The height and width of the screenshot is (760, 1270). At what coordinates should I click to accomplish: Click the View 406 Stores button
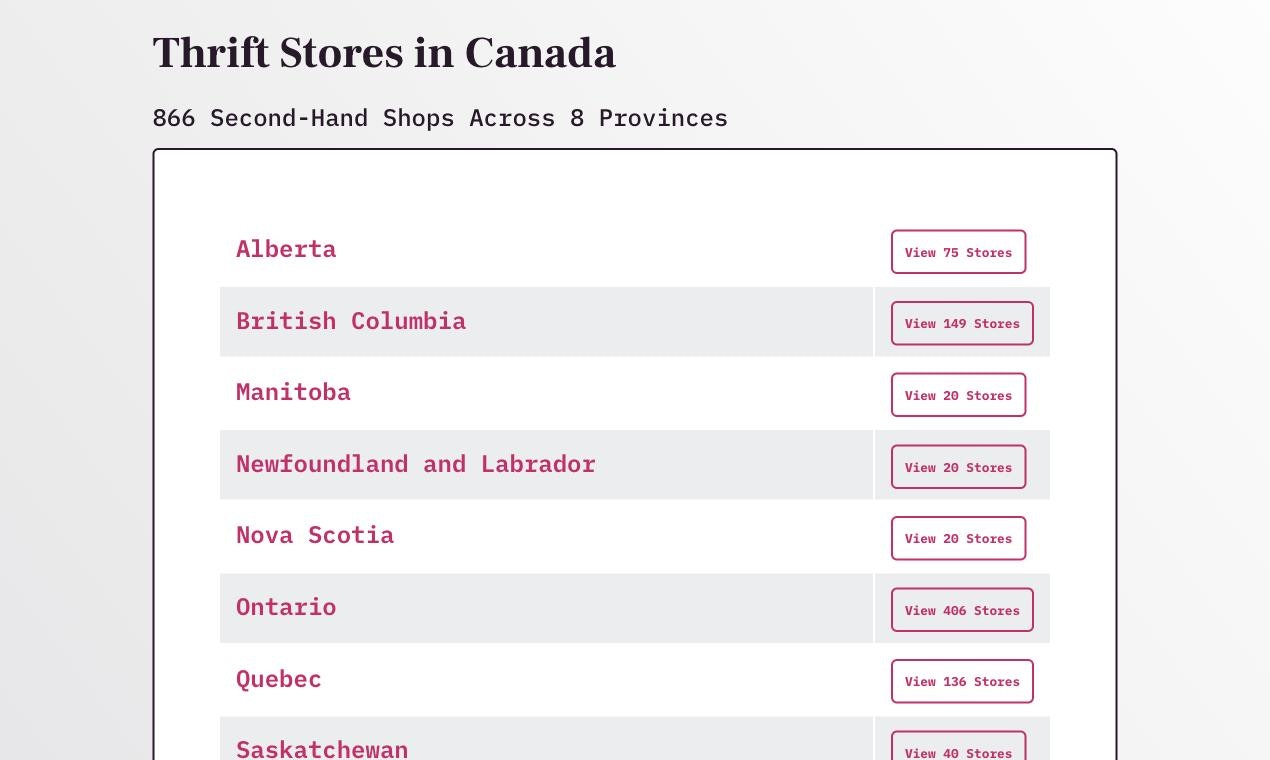click(x=962, y=610)
